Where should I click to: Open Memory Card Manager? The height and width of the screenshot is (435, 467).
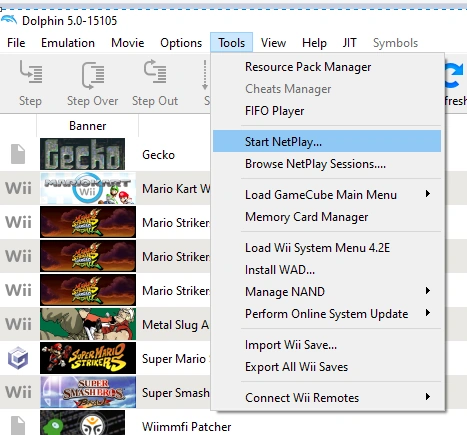pos(327,217)
